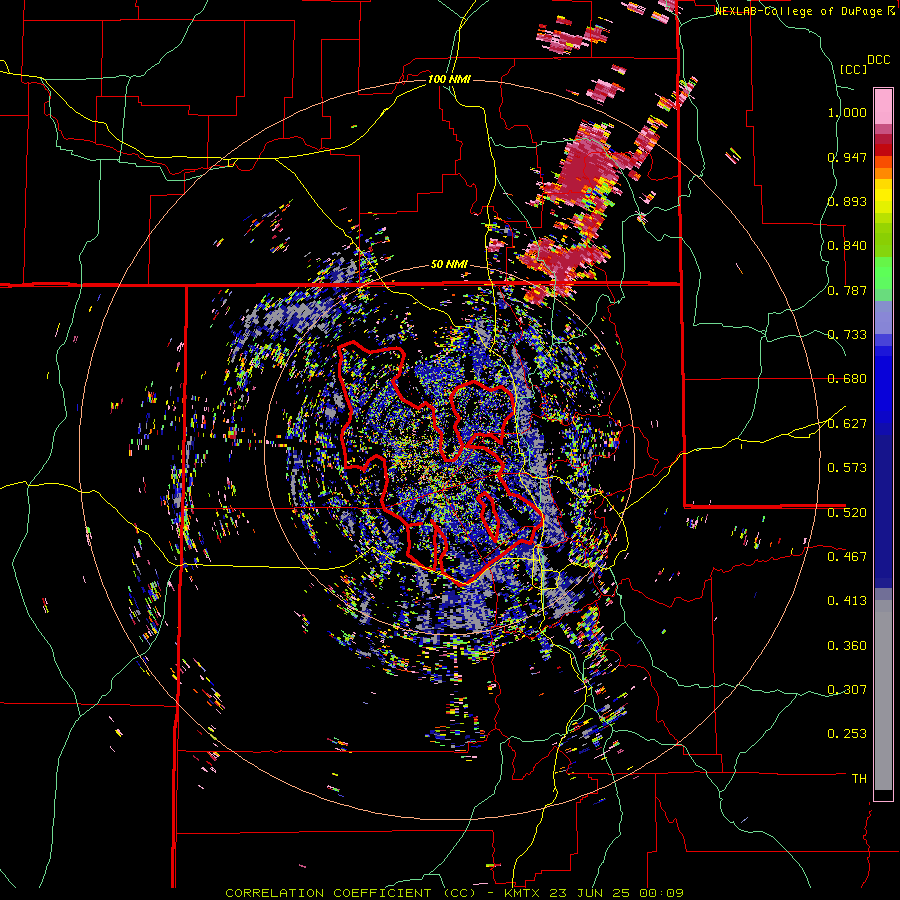Pick the orange color bar segment

[883, 173]
